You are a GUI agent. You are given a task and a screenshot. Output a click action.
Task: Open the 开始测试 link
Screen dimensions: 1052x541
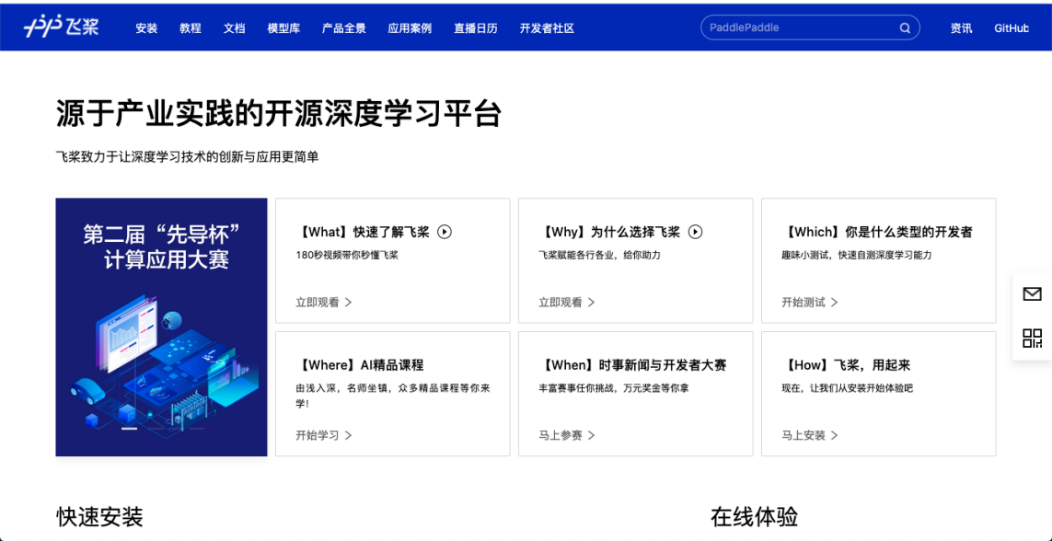[809, 302]
